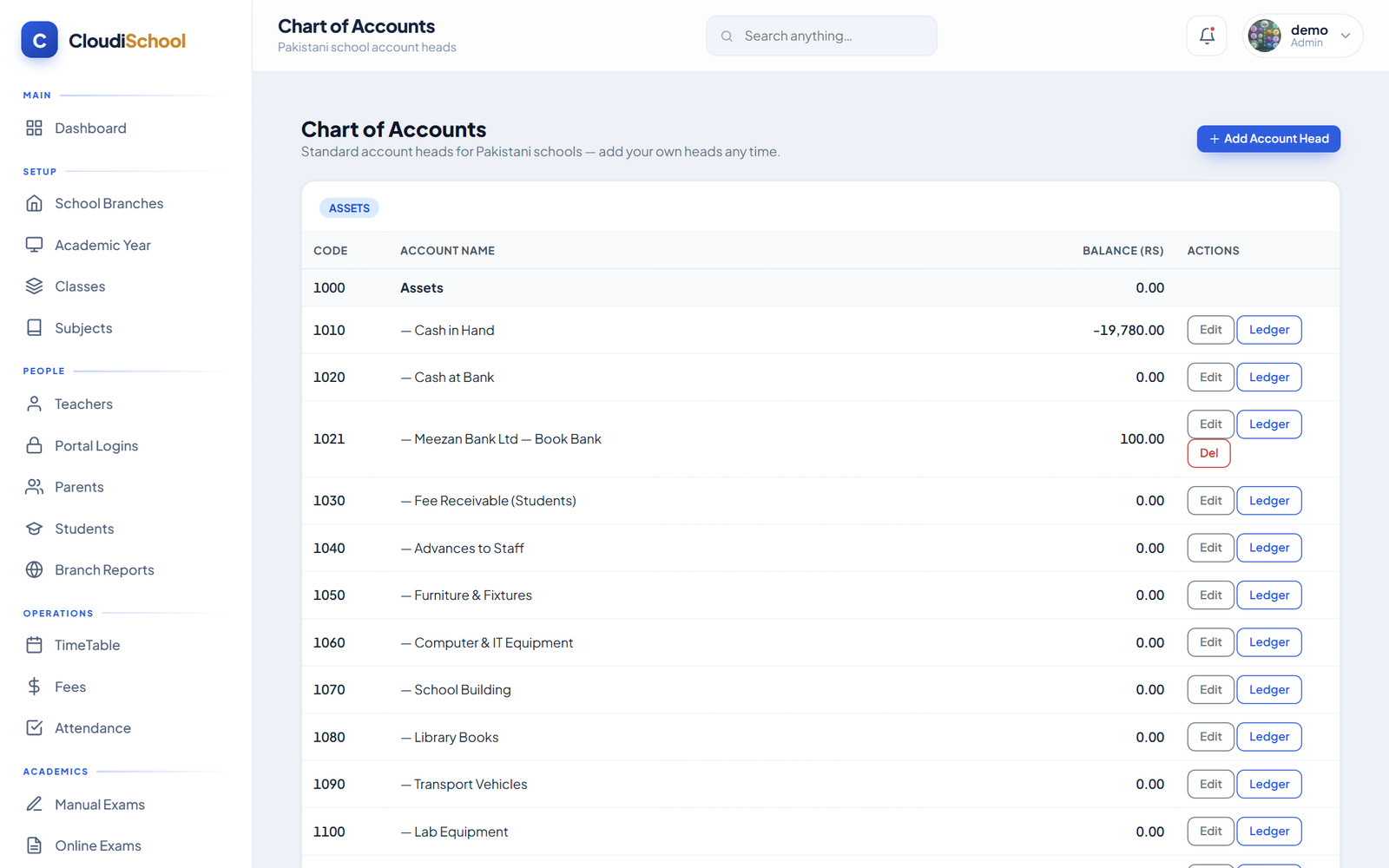Edit the Furniture & Fixtures account
Image resolution: width=1389 pixels, height=868 pixels.
pos(1210,595)
